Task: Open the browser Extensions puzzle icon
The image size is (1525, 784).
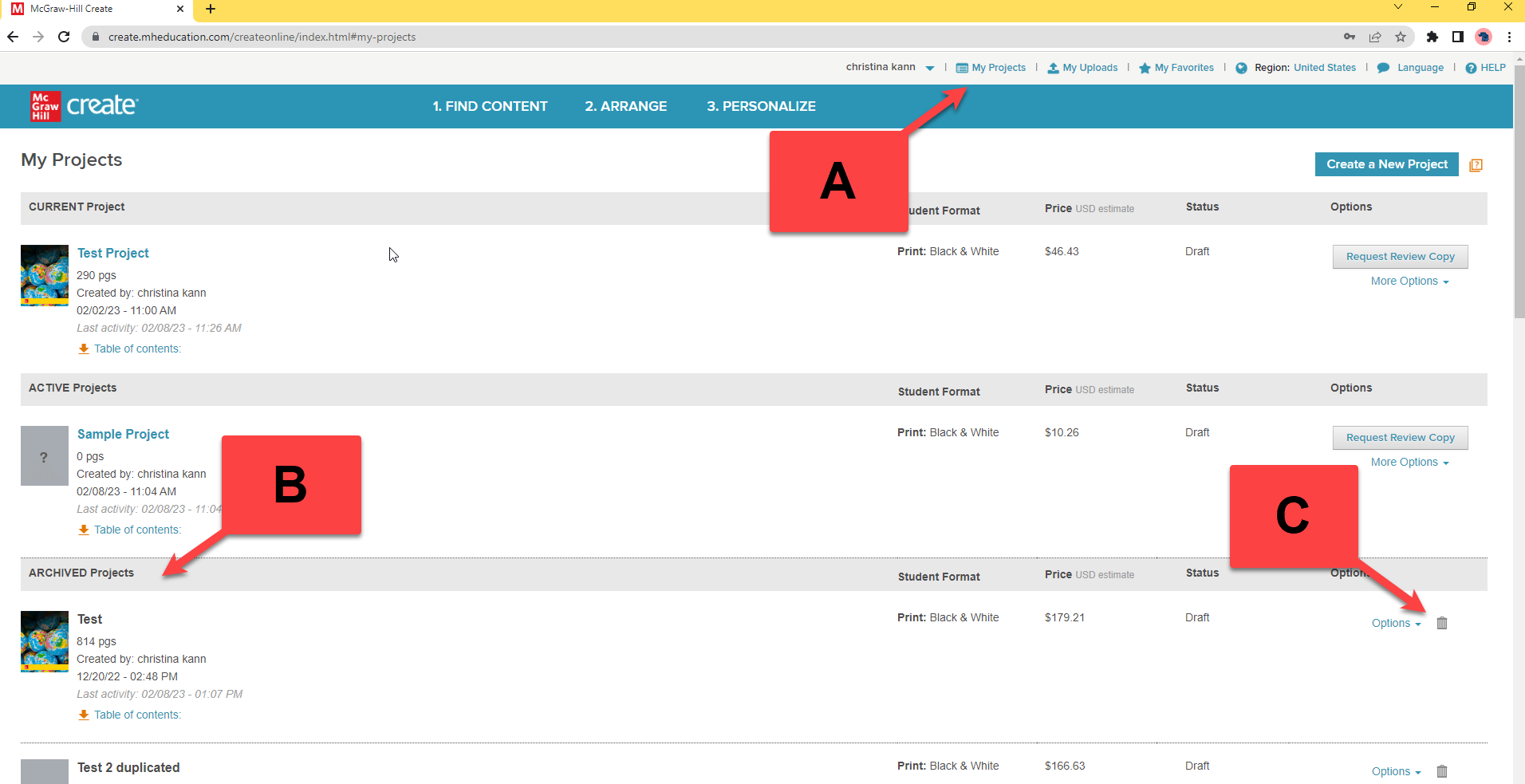Action: coord(1432,37)
